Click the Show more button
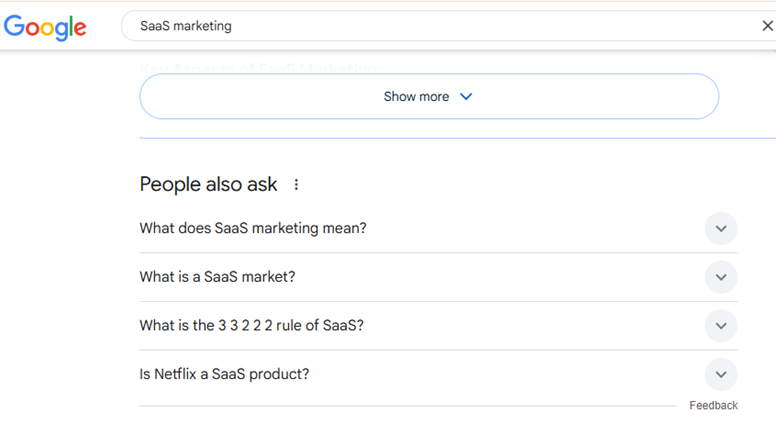This screenshot has height=446, width=776. (429, 97)
